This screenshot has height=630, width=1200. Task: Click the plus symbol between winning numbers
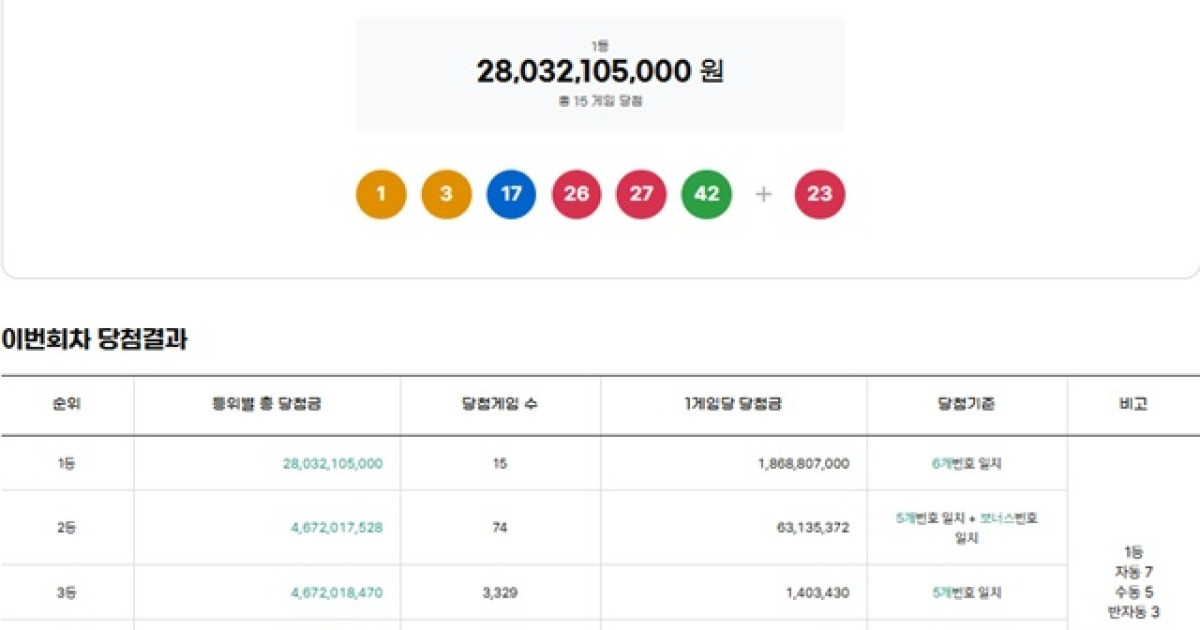pos(762,194)
